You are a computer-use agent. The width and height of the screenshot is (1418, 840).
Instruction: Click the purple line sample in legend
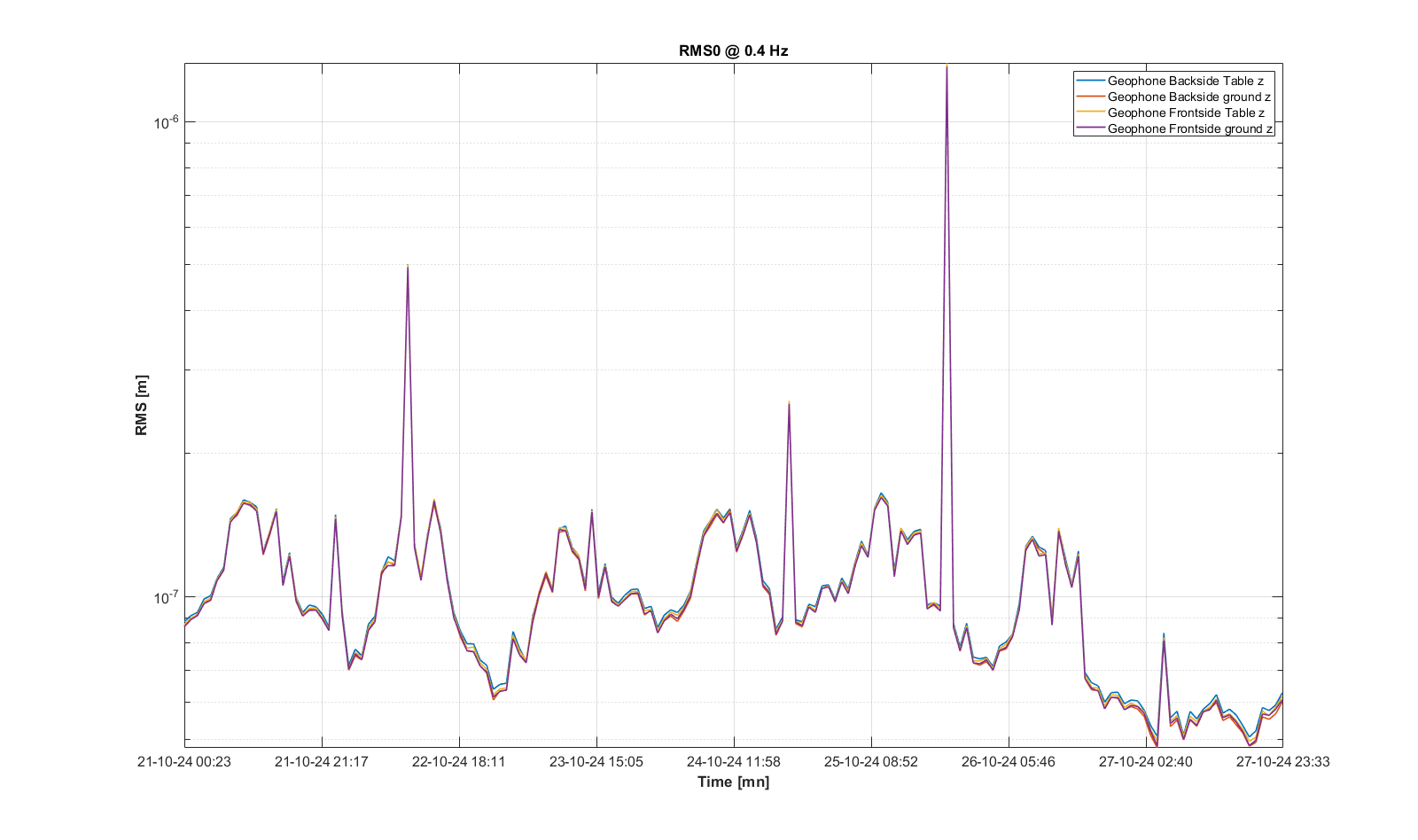(1090, 128)
